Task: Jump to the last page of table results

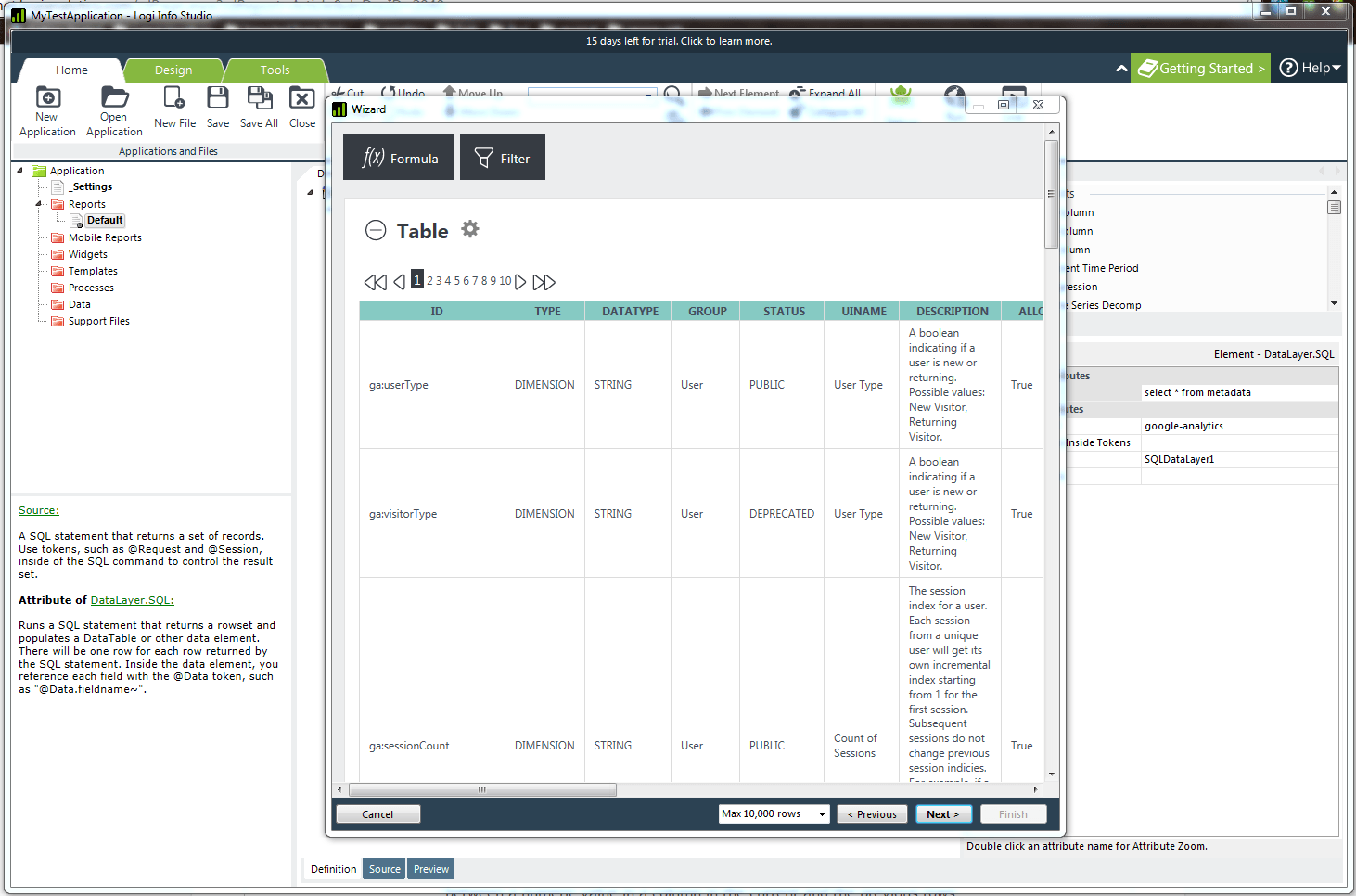Action: (x=545, y=281)
